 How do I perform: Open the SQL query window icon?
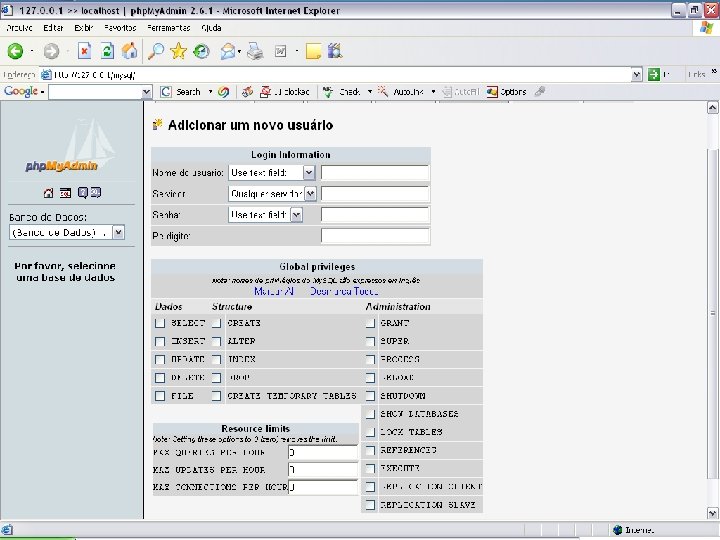point(65,193)
